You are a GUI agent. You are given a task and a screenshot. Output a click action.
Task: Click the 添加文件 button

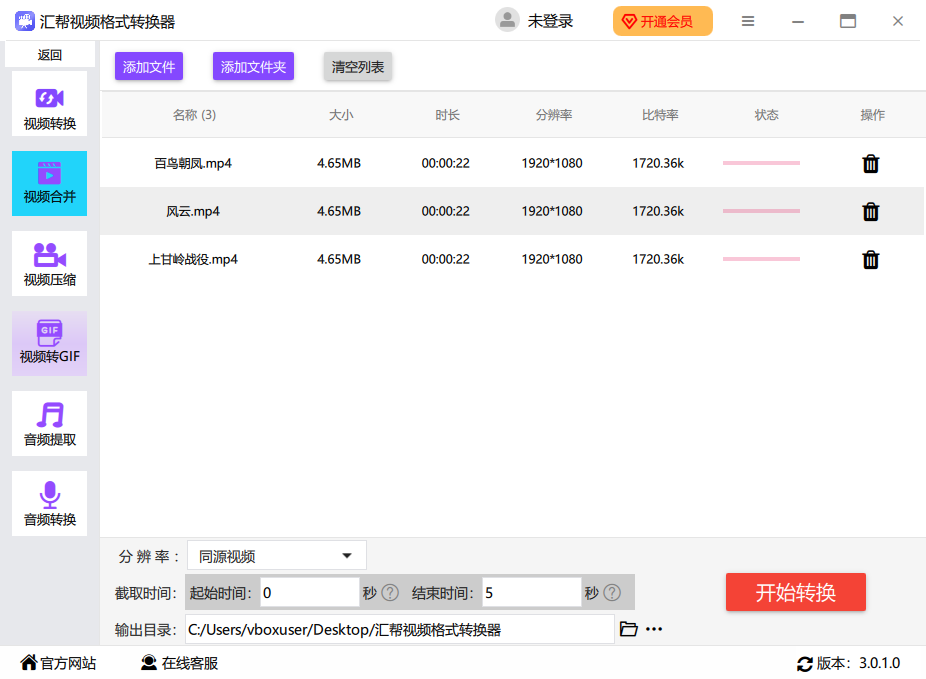[149, 67]
